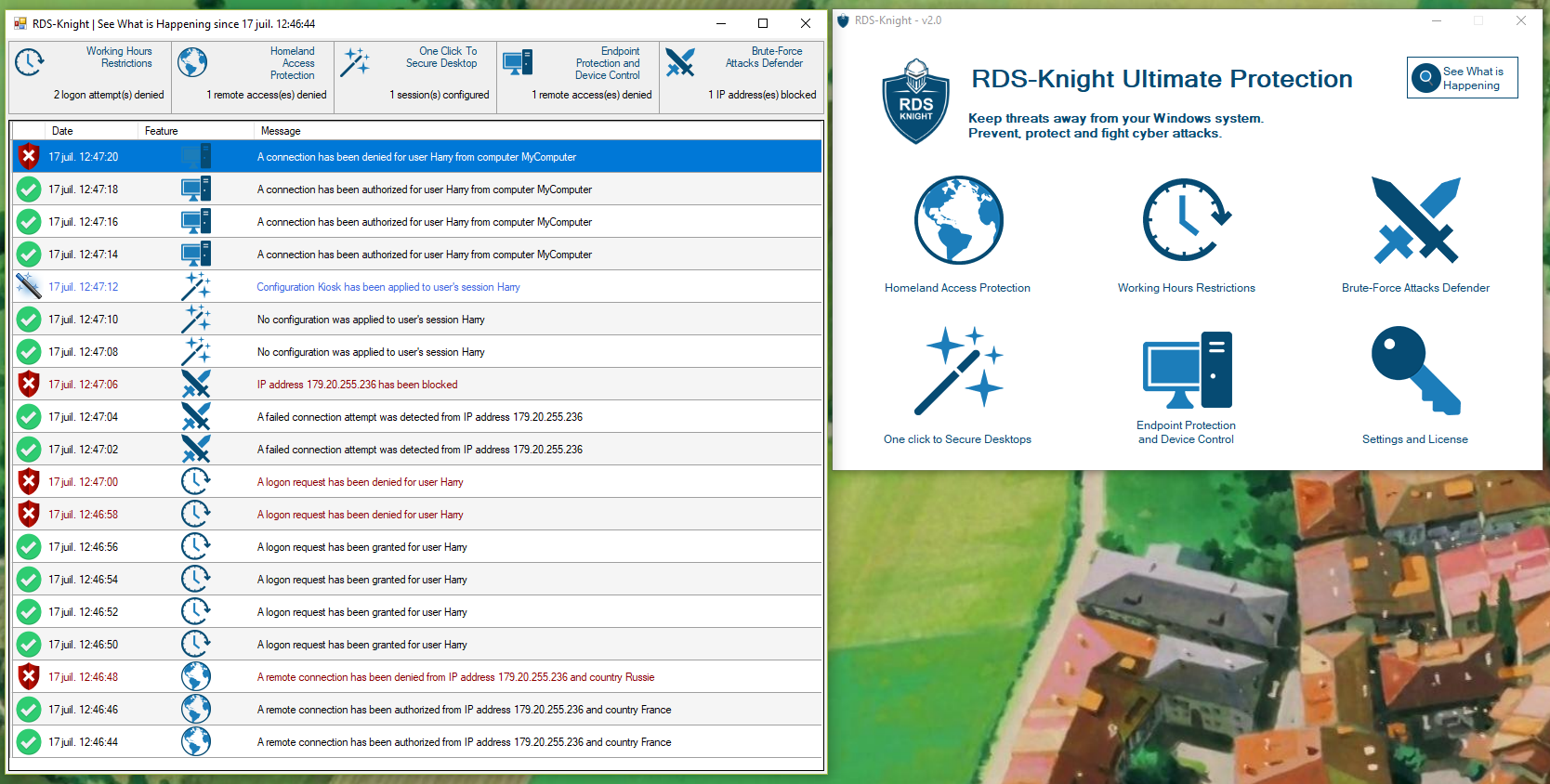Open Brute-Force Attacks Defender swords icon
The width and height of the screenshot is (1550, 784).
pos(1415,221)
